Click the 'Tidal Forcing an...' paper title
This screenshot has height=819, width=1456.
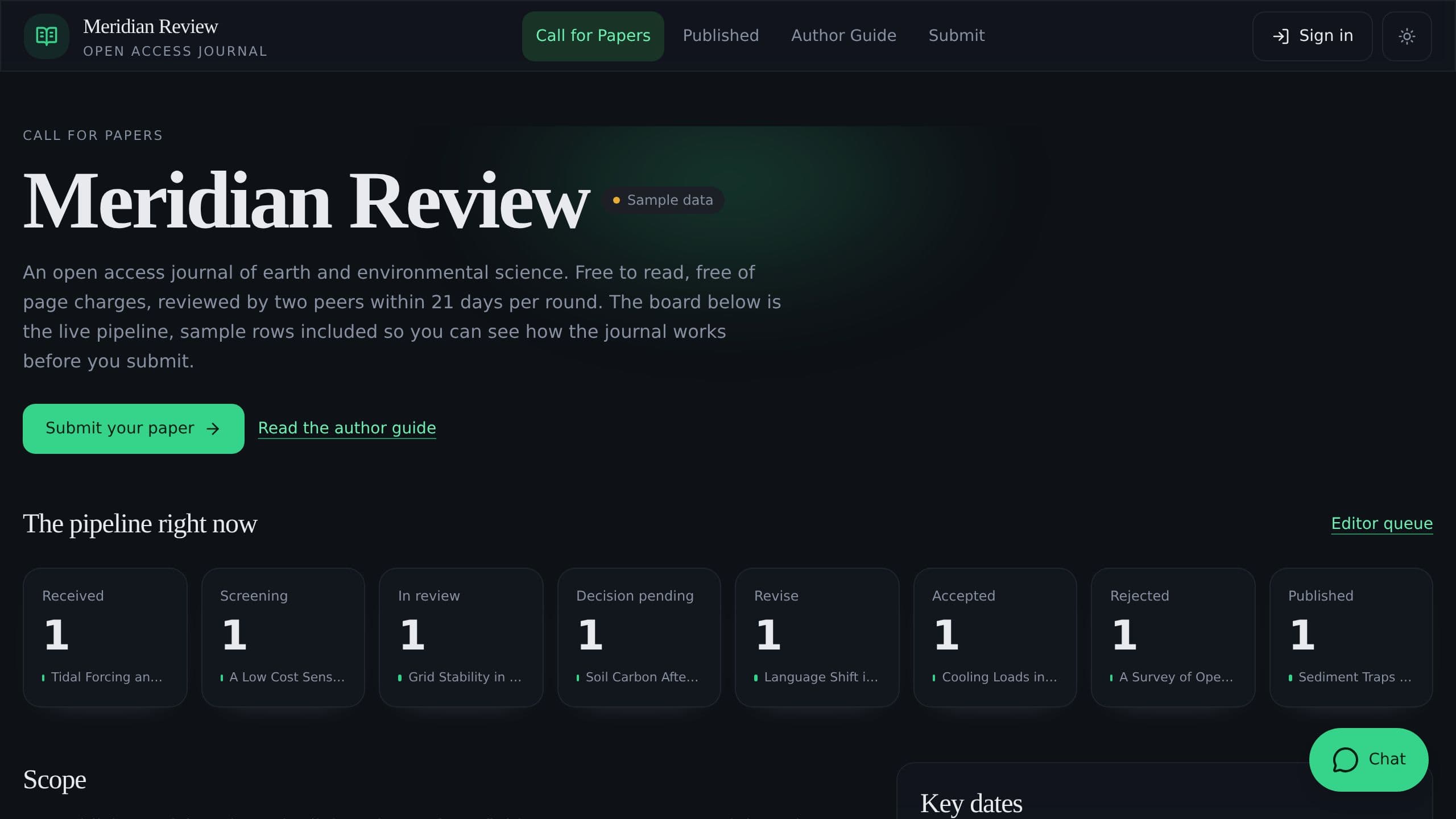(107, 677)
